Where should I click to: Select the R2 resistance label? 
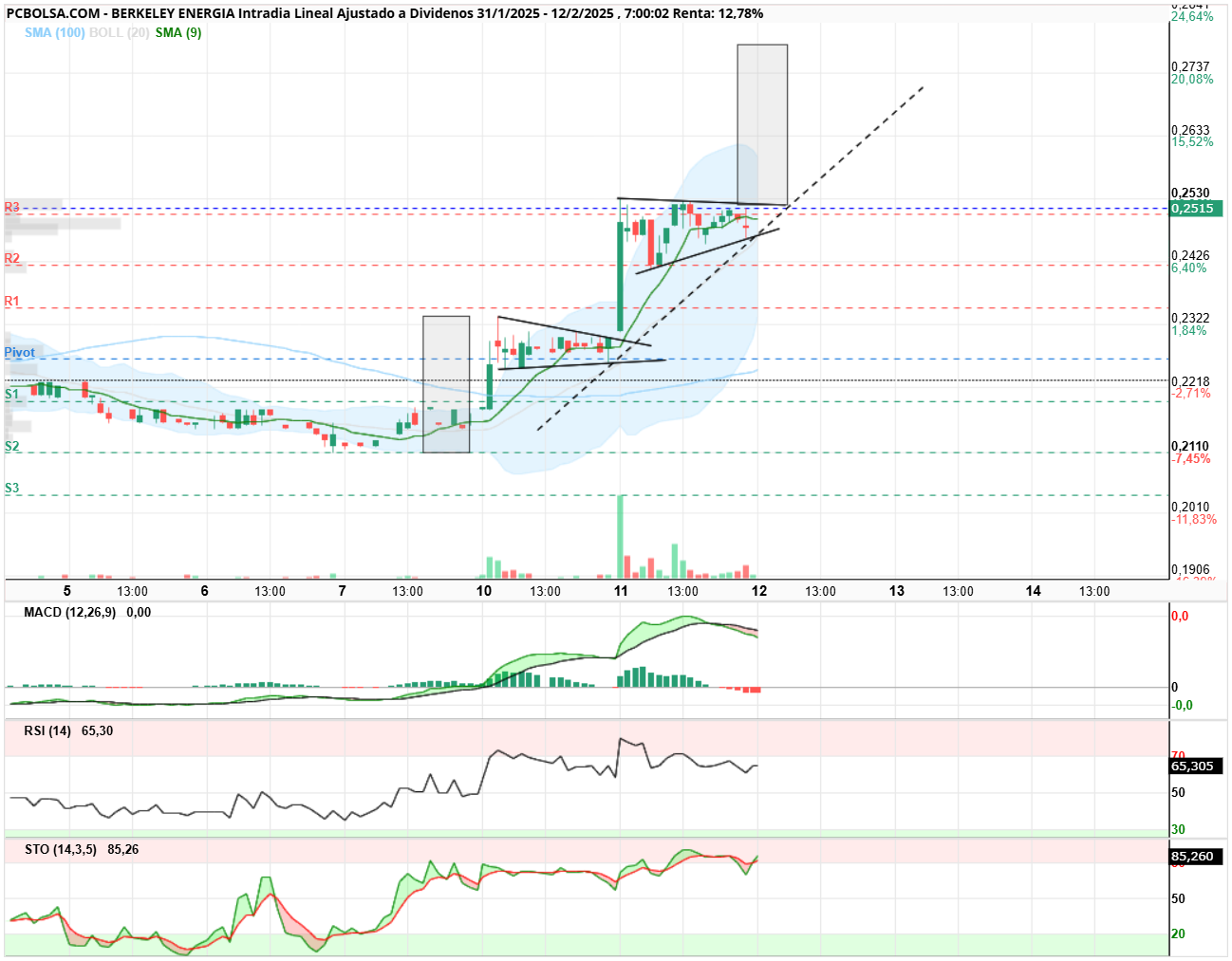(x=11, y=258)
